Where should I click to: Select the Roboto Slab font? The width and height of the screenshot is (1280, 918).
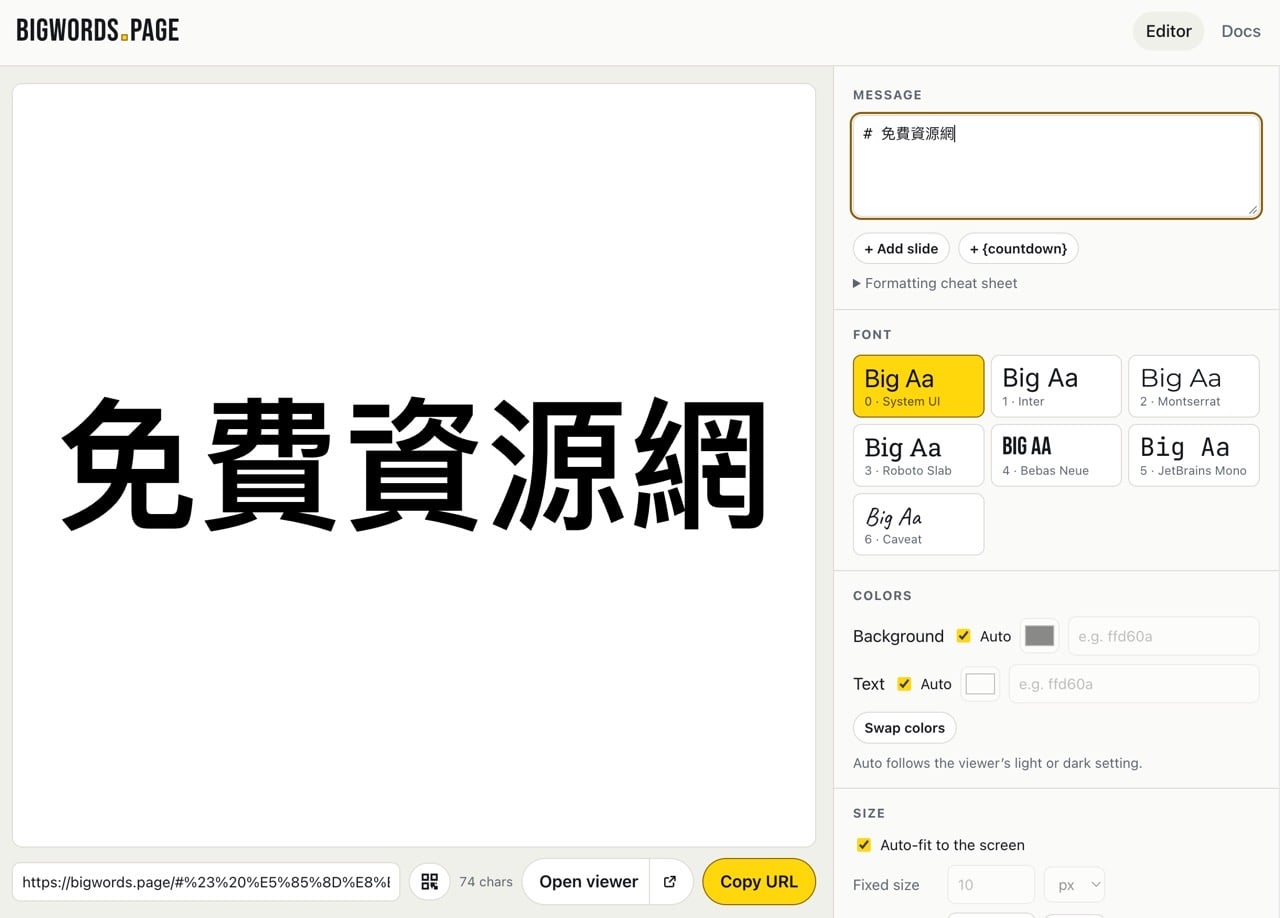click(x=918, y=455)
